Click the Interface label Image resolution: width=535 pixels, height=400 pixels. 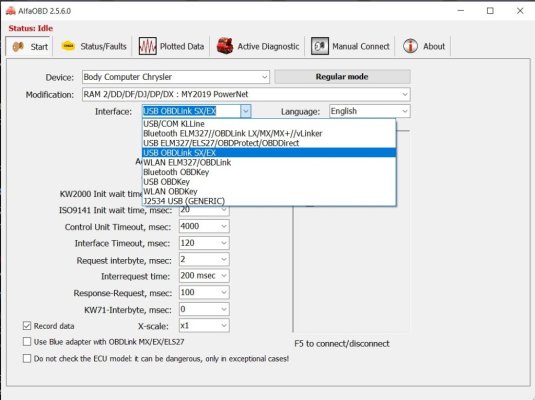(113, 112)
